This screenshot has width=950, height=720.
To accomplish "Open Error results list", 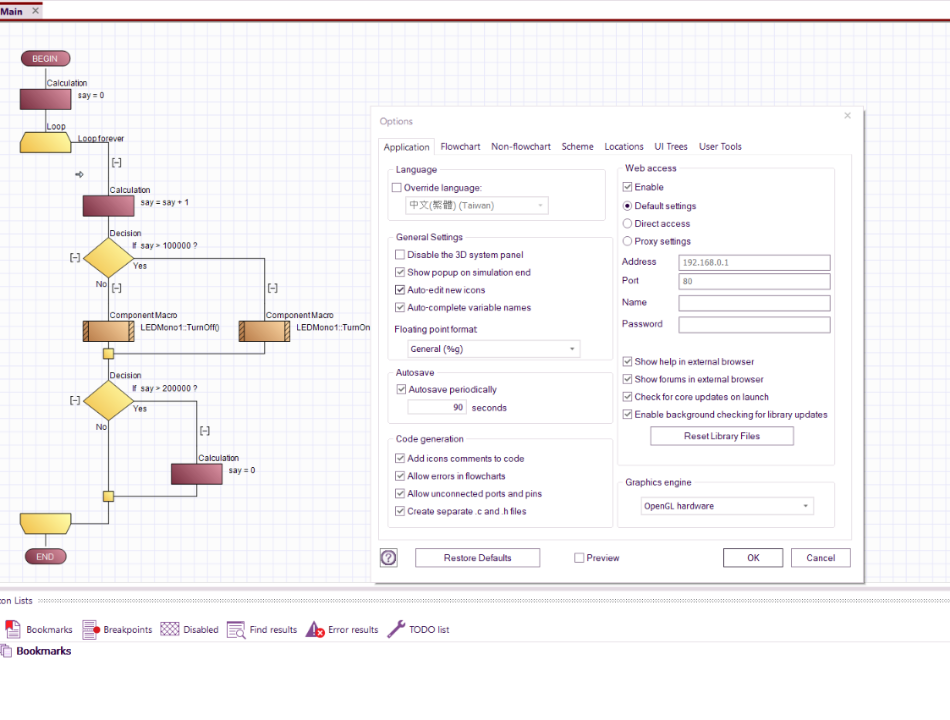I will [x=342, y=630].
